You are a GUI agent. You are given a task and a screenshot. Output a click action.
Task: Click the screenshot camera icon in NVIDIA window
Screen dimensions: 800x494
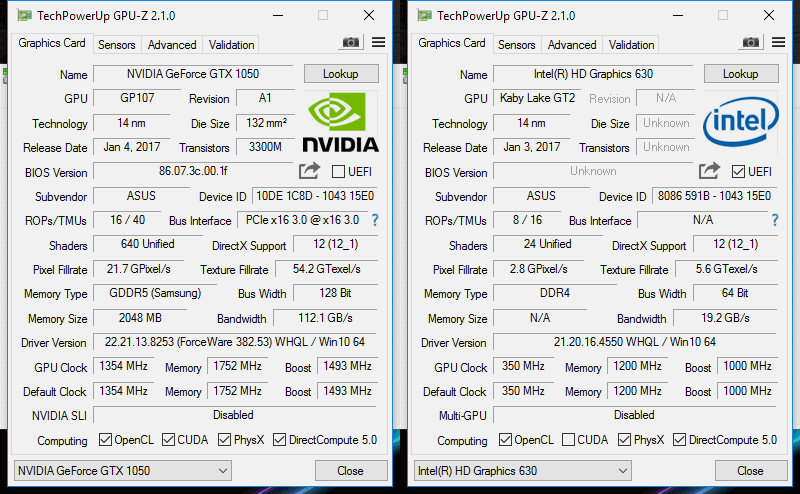(351, 42)
